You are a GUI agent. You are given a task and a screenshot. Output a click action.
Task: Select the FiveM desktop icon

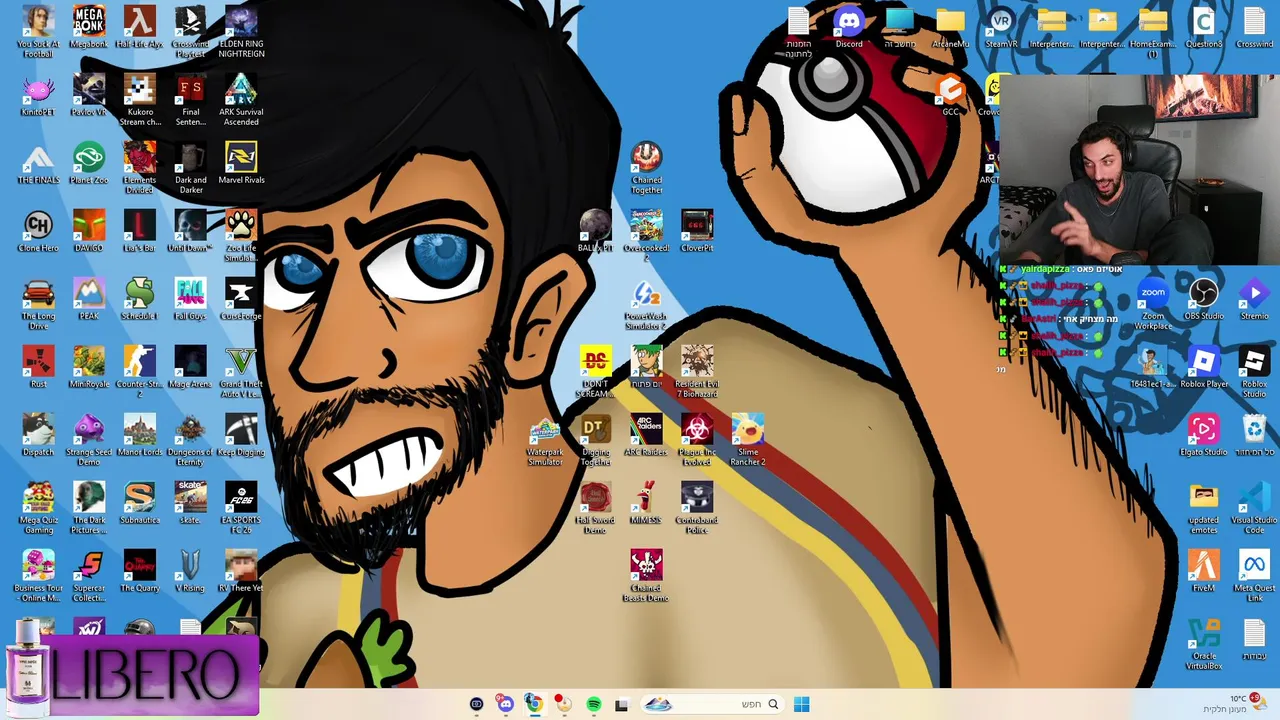(x=1204, y=571)
